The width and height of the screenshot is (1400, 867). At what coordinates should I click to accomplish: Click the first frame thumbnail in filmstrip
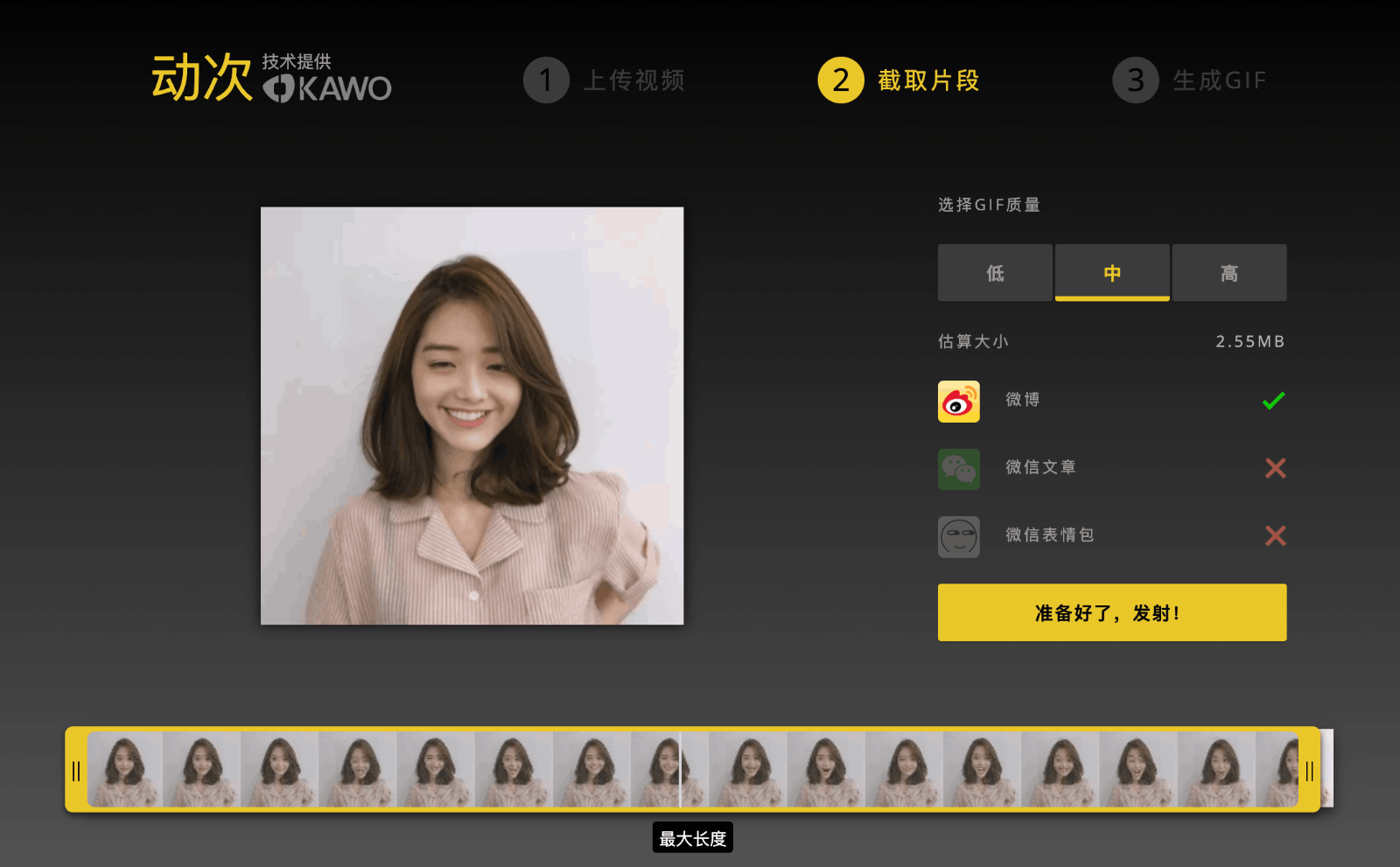[x=125, y=770]
